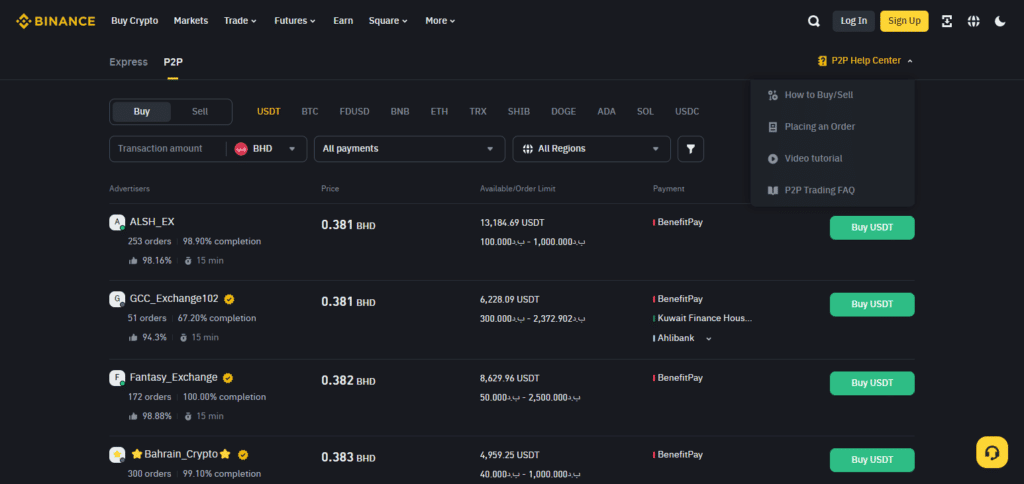Open Buy Crypto in the top nav
Image resolution: width=1024 pixels, height=484 pixels.
click(x=135, y=21)
